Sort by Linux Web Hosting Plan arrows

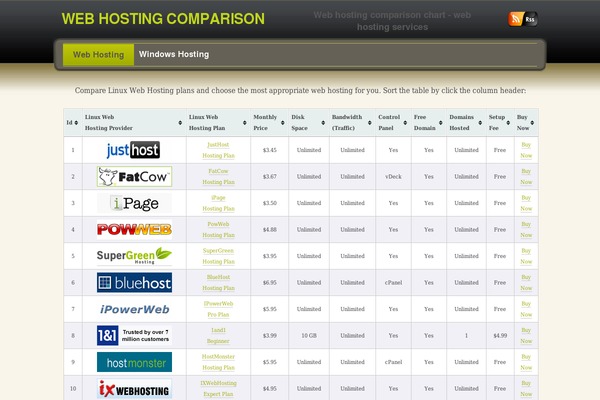click(x=245, y=122)
